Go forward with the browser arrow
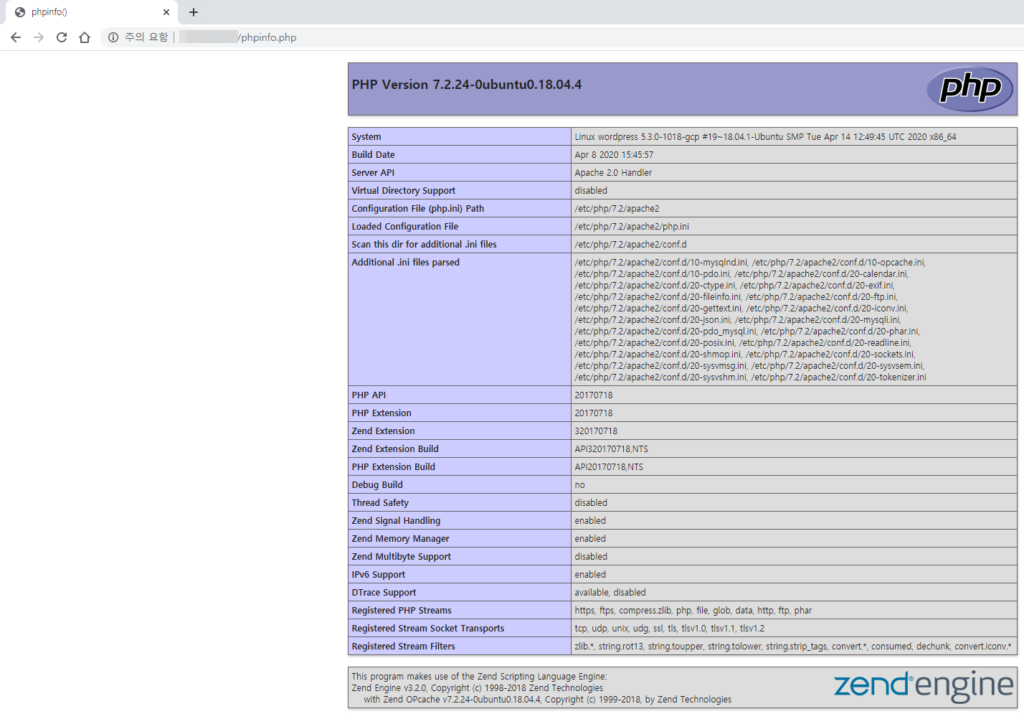Screen dimensions: 1024x714 (x=39, y=37)
